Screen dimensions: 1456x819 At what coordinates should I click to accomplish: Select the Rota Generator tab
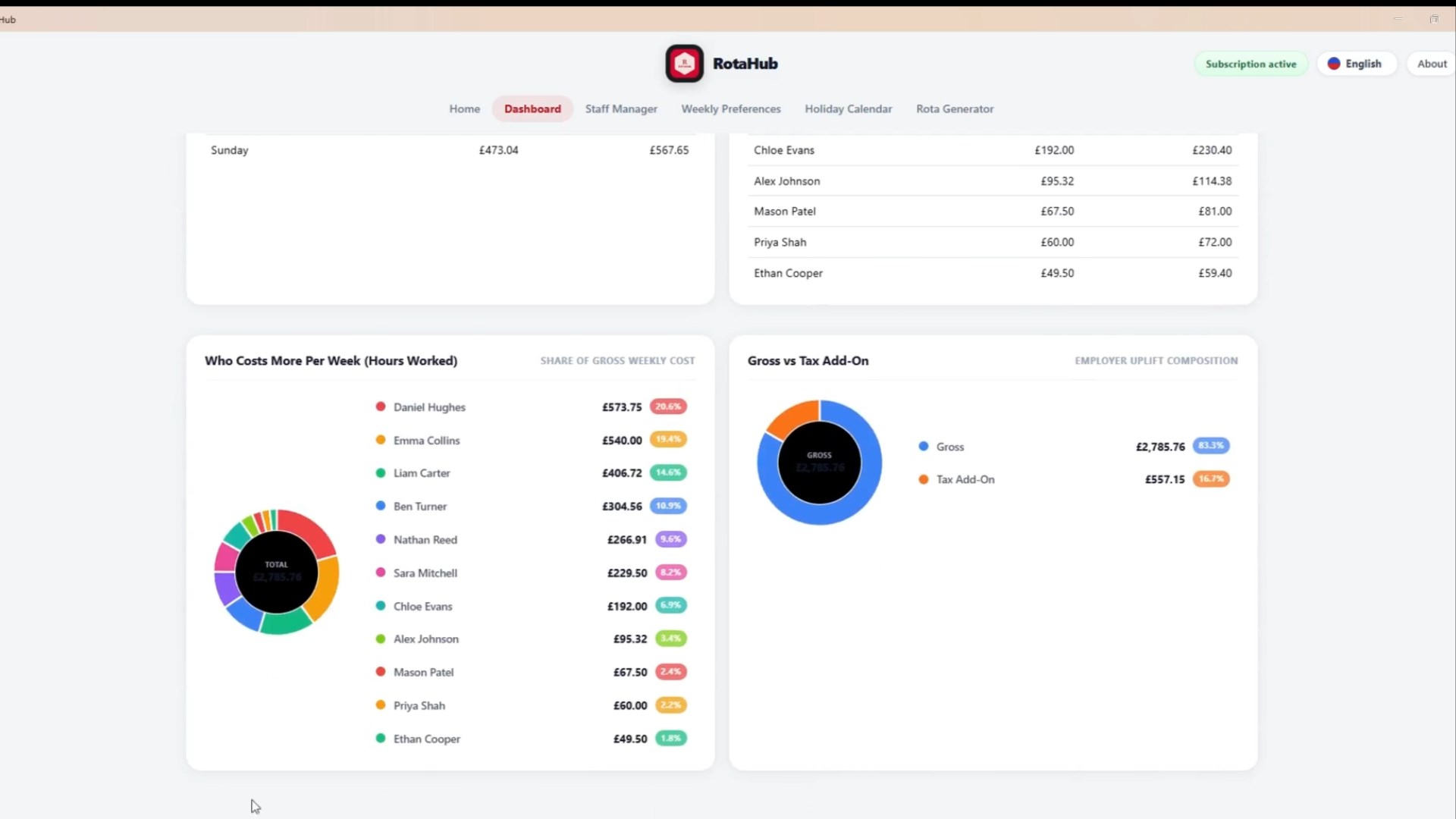[955, 109]
